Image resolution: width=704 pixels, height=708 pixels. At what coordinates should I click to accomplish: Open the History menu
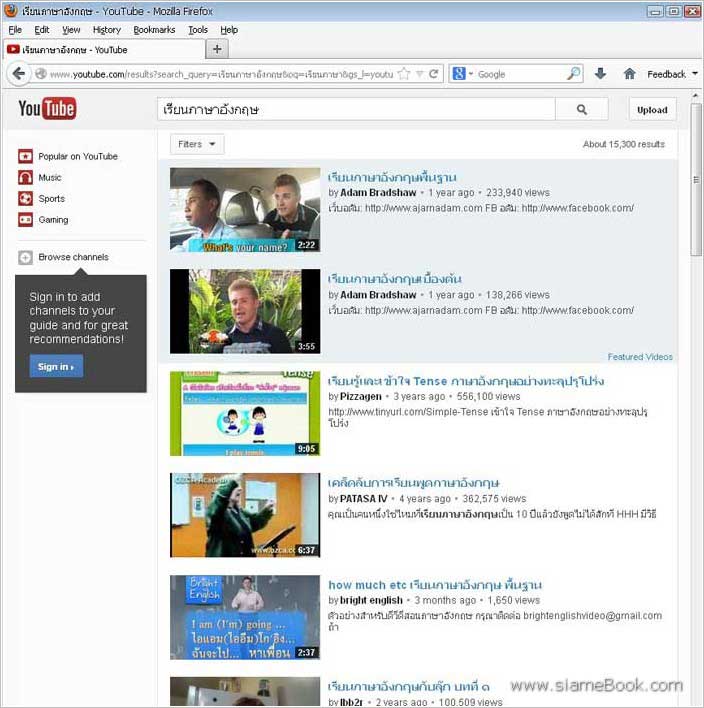[107, 30]
